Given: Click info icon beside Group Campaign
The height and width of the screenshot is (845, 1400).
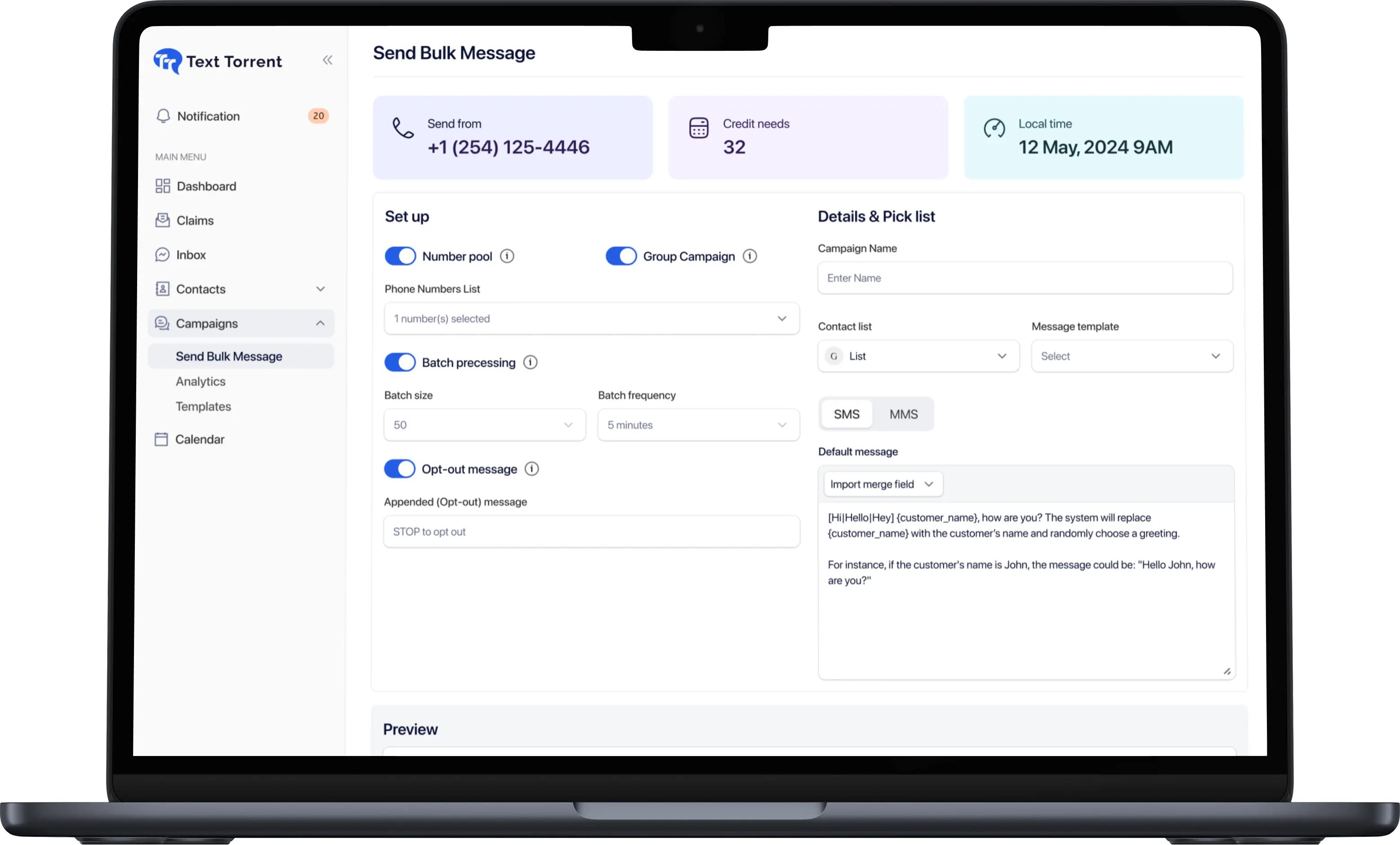Looking at the screenshot, I should pyautogui.click(x=749, y=256).
